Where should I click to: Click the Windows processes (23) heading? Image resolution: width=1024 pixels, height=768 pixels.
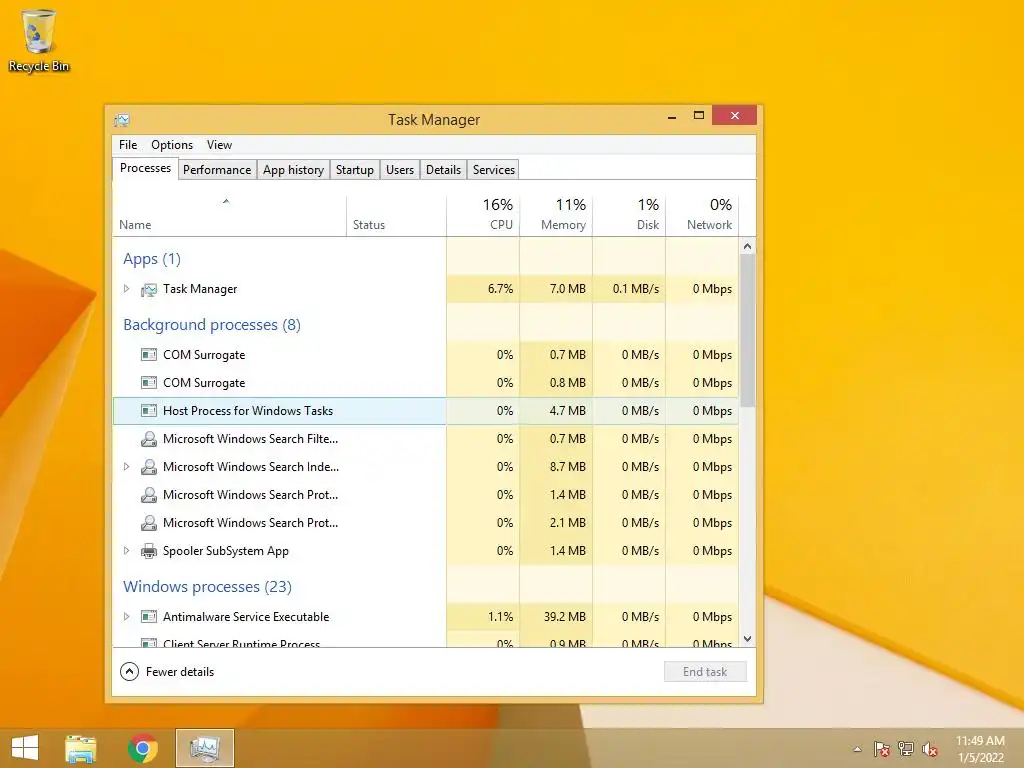[x=208, y=586]
